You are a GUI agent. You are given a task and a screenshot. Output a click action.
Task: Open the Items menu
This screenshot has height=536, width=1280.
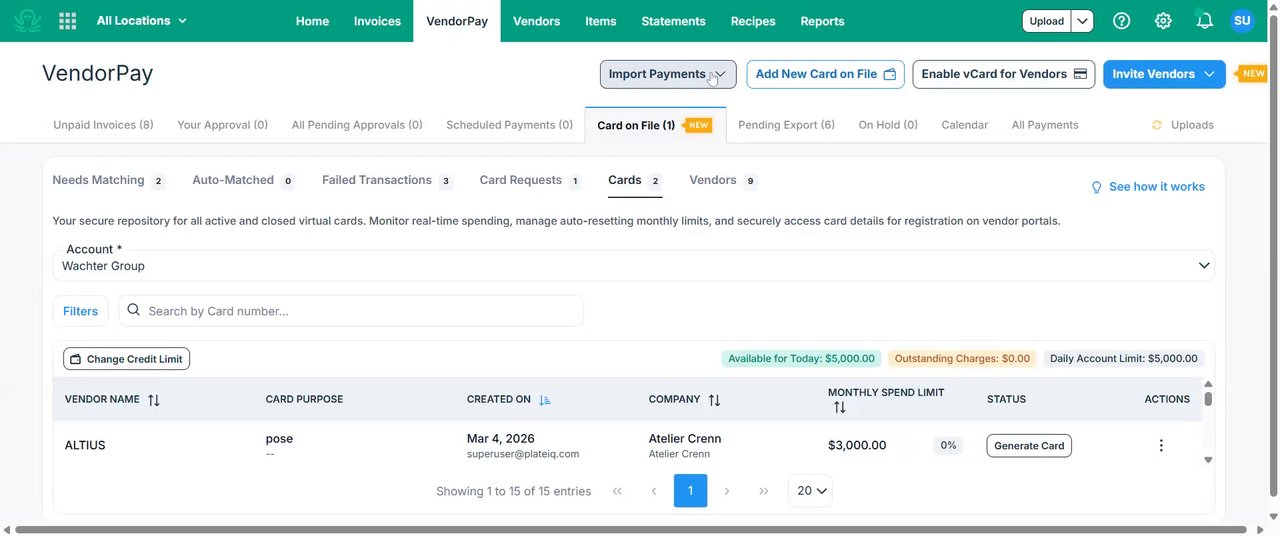[x=601, y=21]
